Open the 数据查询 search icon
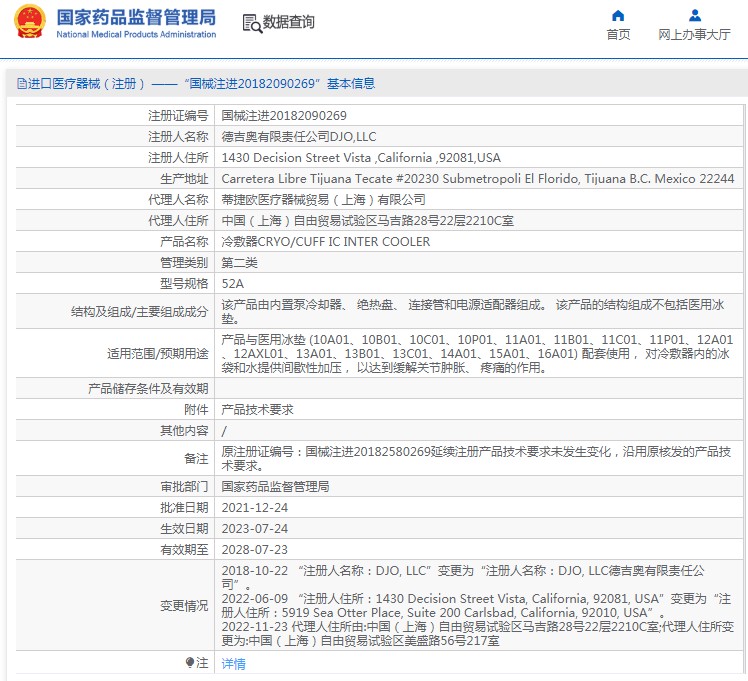Screen dimensions: 748x681 252,23
